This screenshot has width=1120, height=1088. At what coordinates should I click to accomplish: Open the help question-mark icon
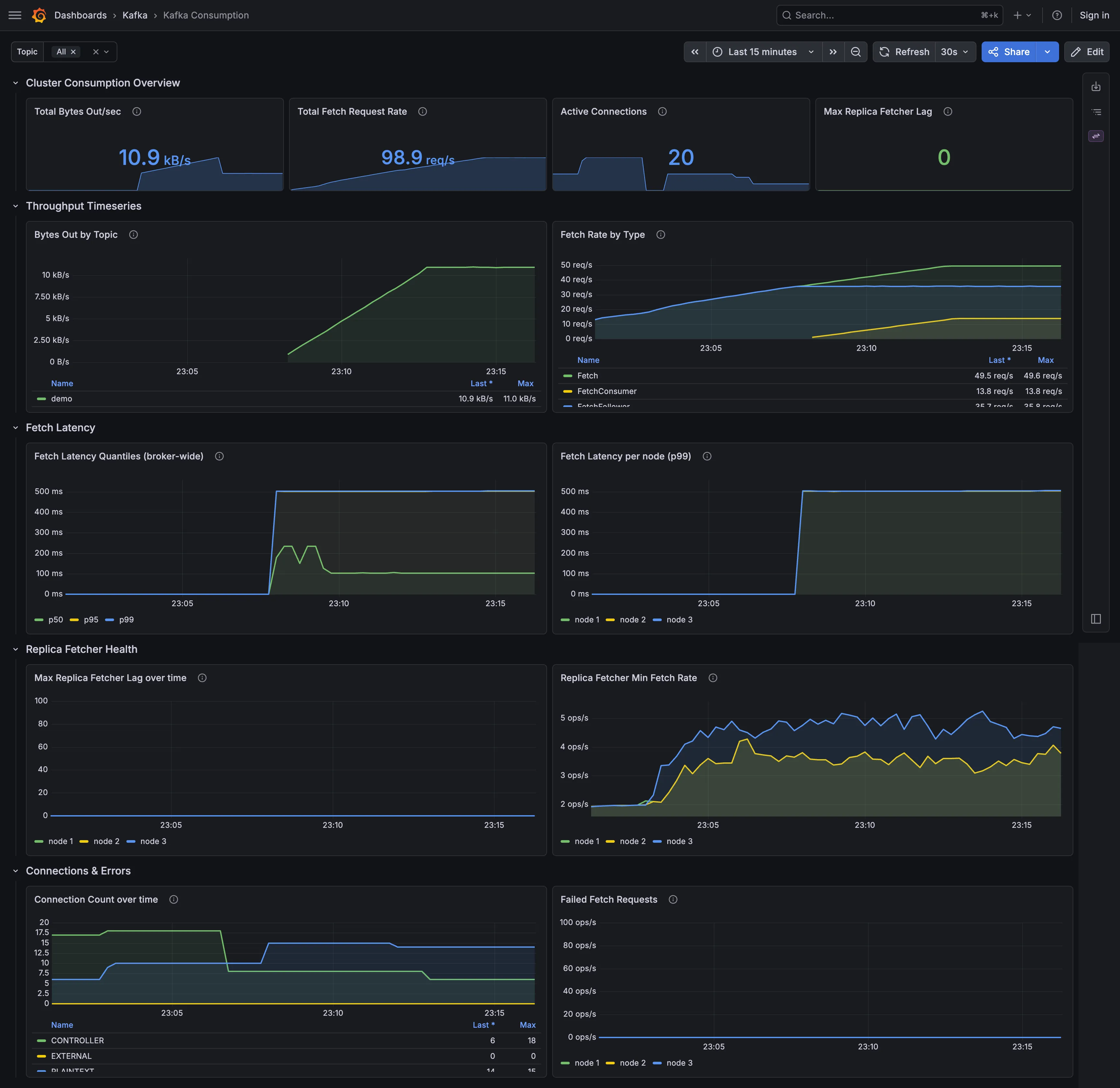pos(1056,16)
